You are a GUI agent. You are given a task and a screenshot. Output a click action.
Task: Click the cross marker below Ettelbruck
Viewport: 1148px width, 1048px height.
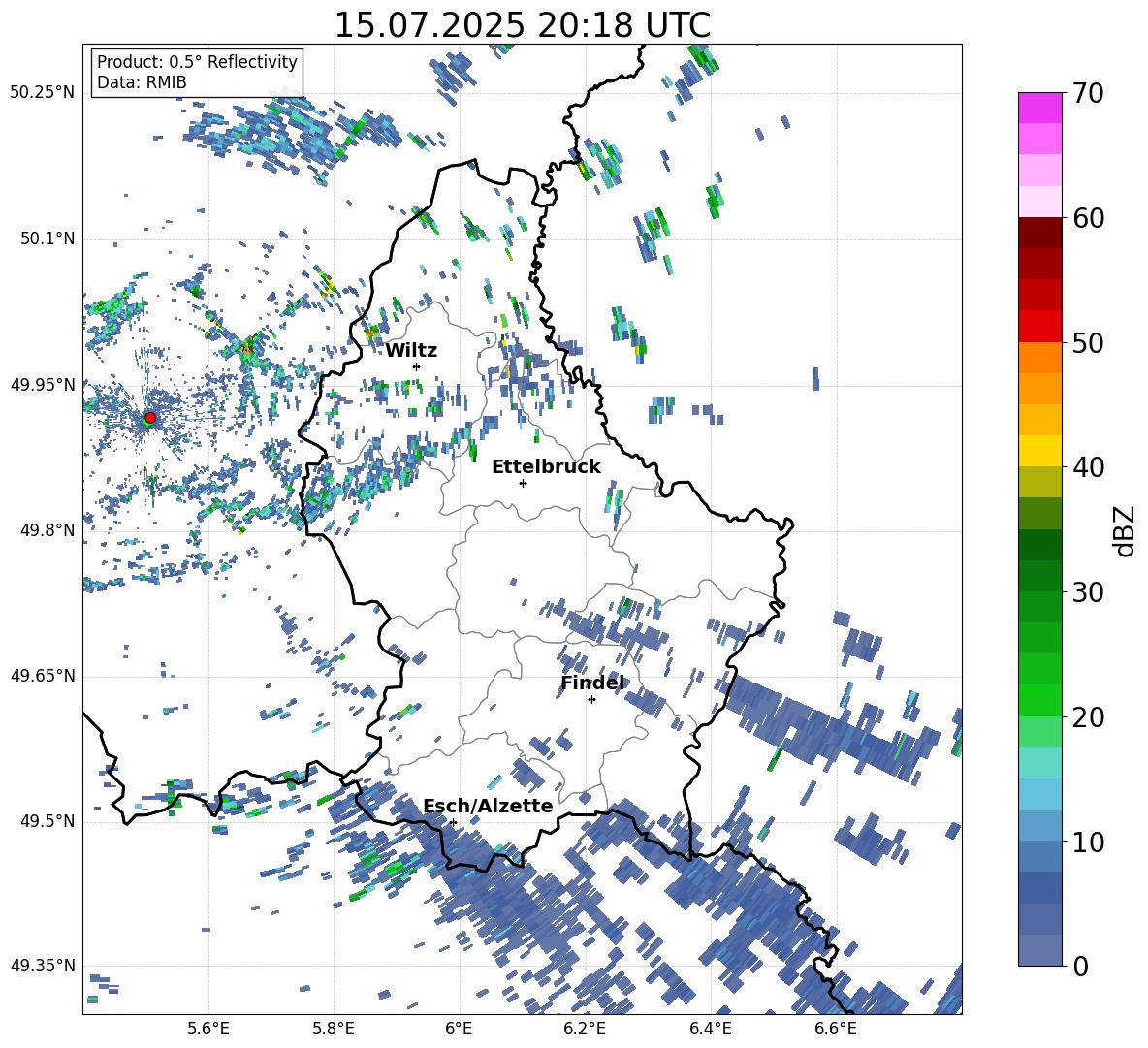(x=523, y=483)
